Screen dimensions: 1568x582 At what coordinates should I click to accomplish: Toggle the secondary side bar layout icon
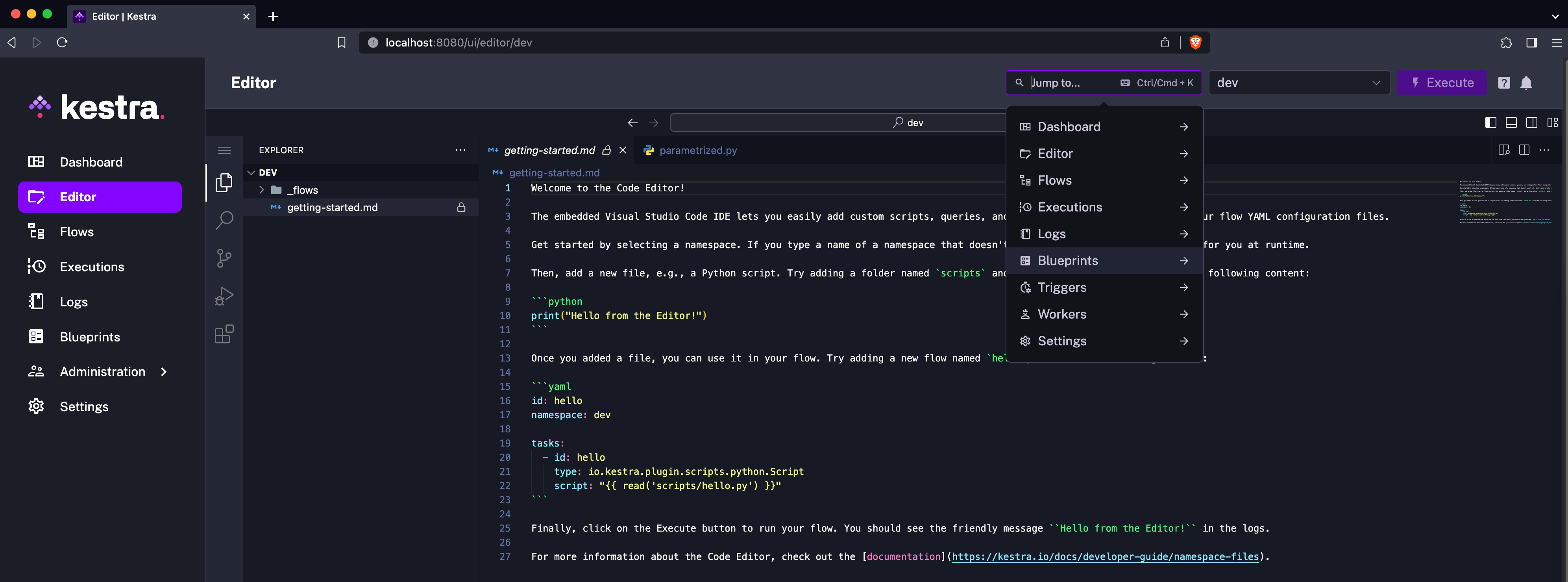1531,122
